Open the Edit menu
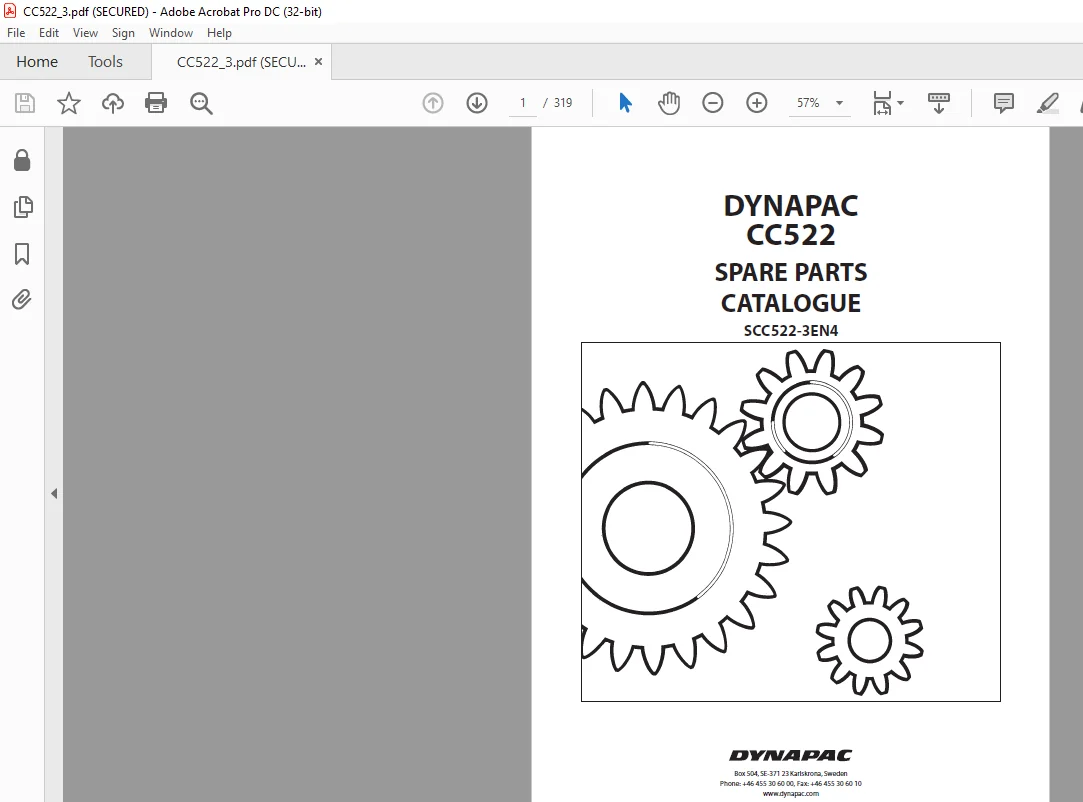The width and height of the screenshot is (1083, 802). [x=48, y=32]
